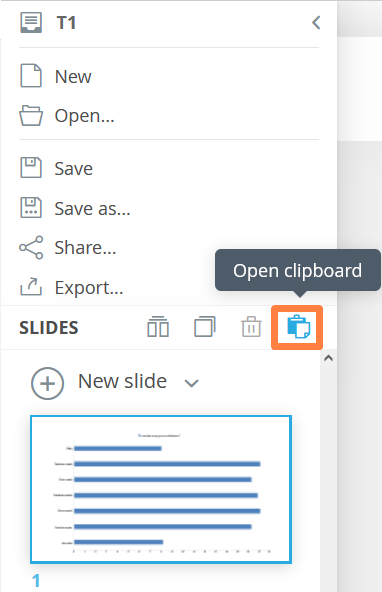Click the delete slide trash icon
This screenshot has width=382, height=592.
pyautogui.click(x=251, y=327)
